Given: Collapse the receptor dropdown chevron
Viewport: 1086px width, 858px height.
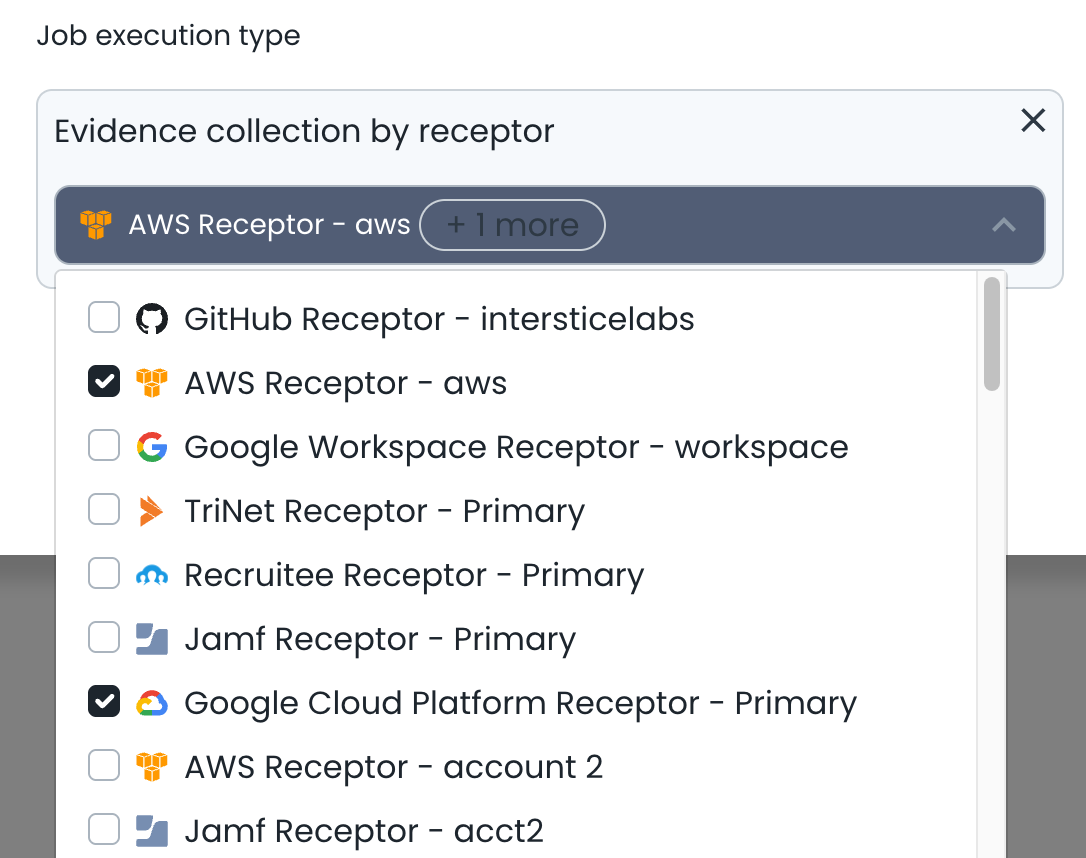Looking at the screenshot, I should tap(1003, 225).
